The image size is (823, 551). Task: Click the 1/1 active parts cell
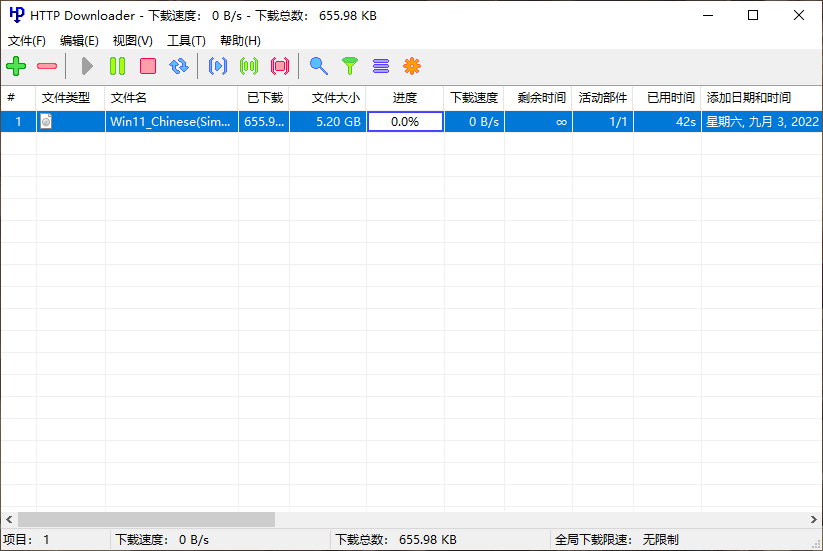pyautogui.click(x=603, y=122)
